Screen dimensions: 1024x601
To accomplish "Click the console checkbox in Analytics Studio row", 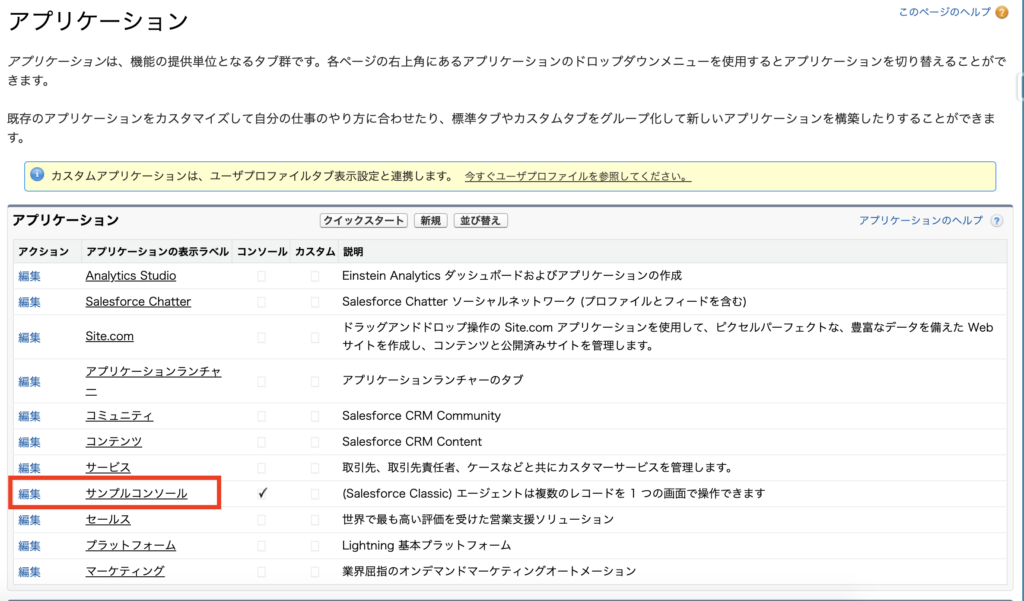I will [x=261, y=276].
